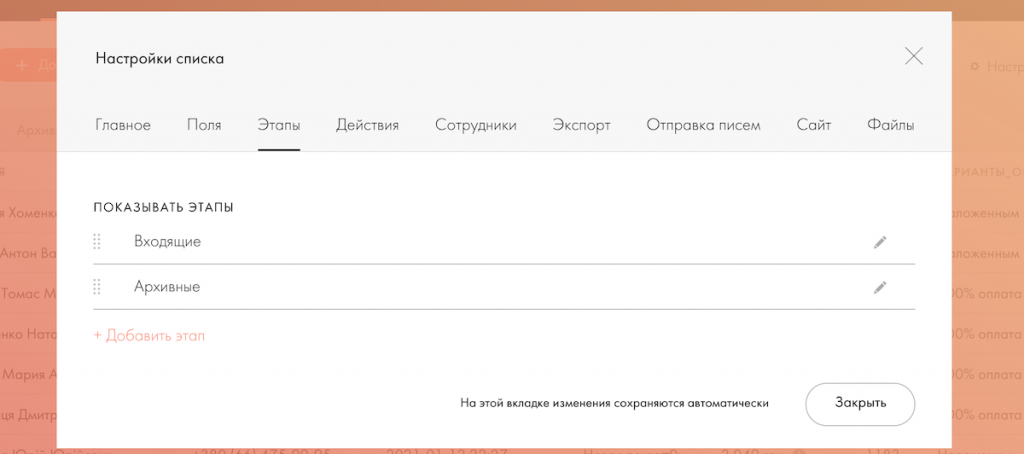Viewport: 1024px width, 454px height.
Task: Switch to the Поля tab
Action: click(x=204, y=125)
